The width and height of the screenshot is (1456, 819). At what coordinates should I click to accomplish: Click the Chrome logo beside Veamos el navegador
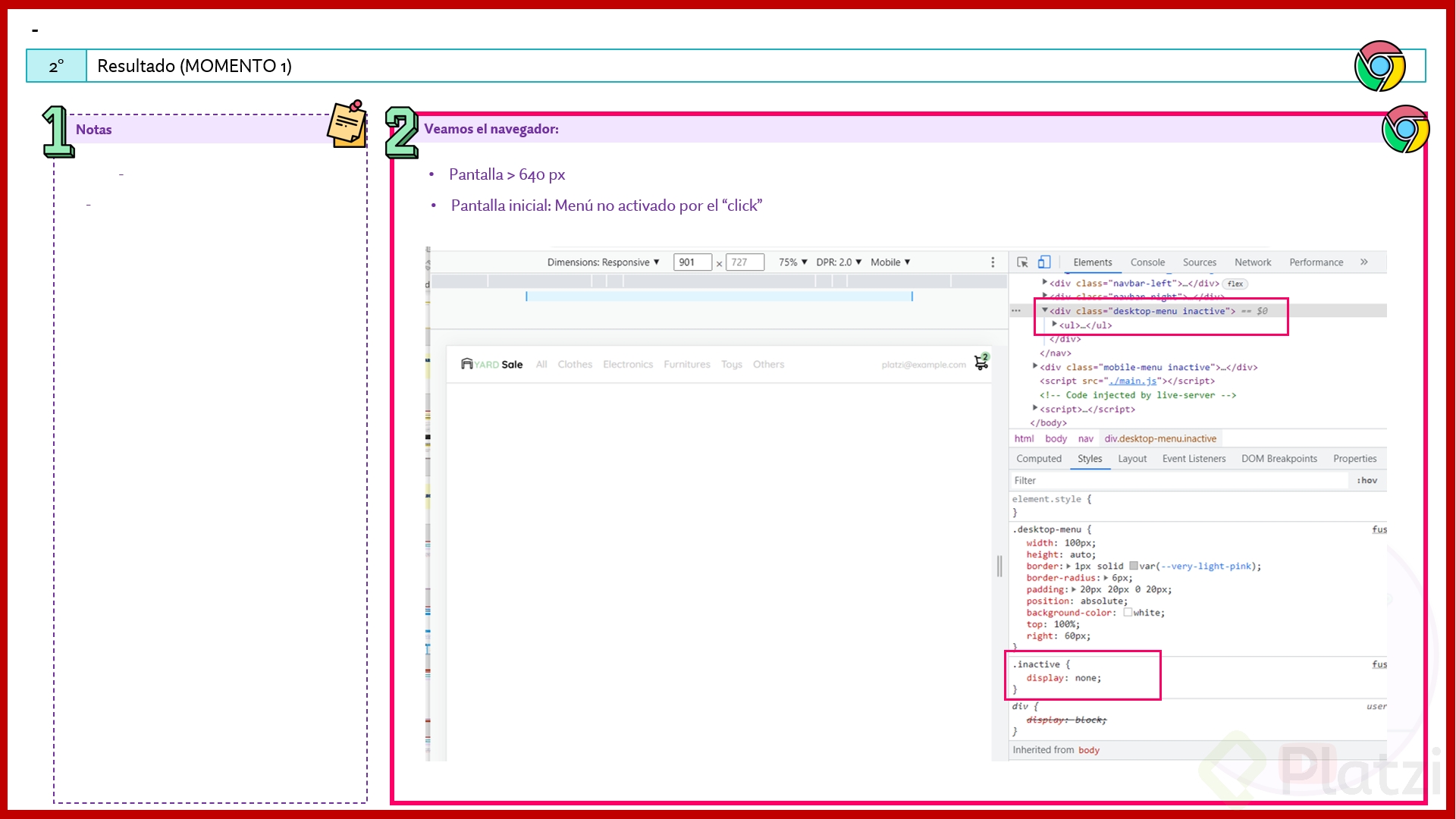click(x=1405, y=129)
